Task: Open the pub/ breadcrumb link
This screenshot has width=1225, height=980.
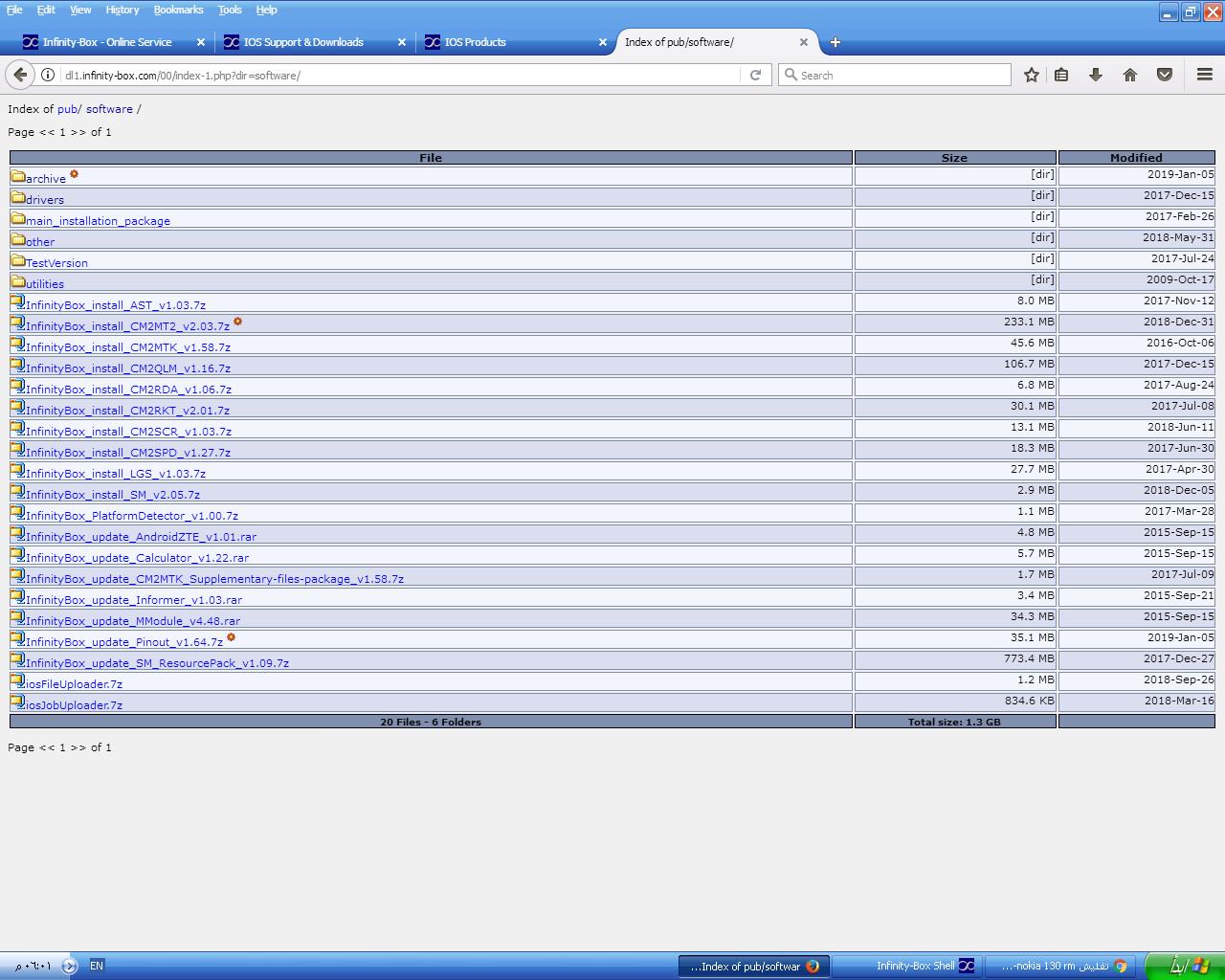Action: [x=69, y=109]
